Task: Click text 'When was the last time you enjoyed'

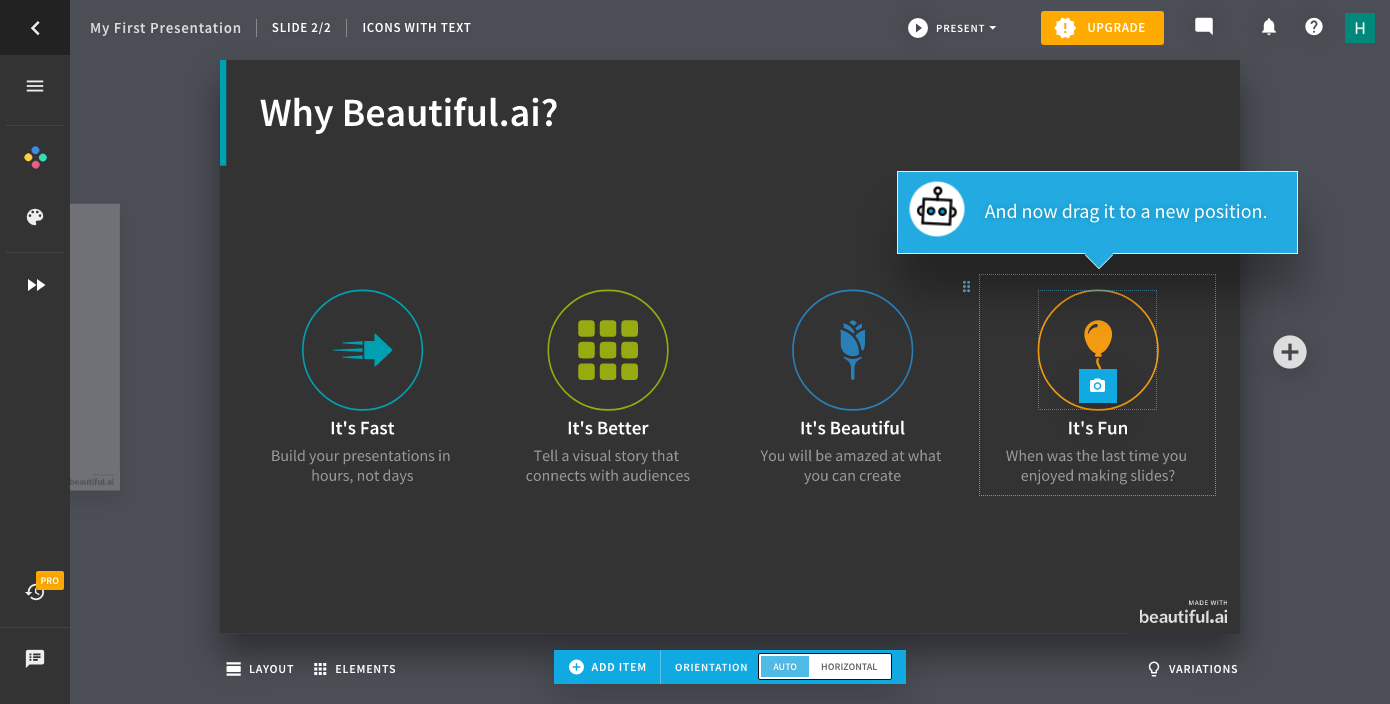Action: pyautogui.click(x=1096, y=466)
